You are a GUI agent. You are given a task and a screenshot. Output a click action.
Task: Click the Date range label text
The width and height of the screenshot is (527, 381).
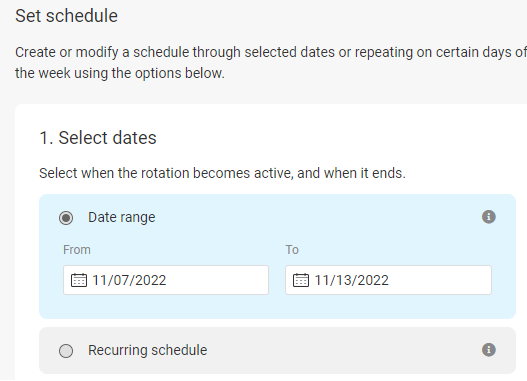coord(122,217)
